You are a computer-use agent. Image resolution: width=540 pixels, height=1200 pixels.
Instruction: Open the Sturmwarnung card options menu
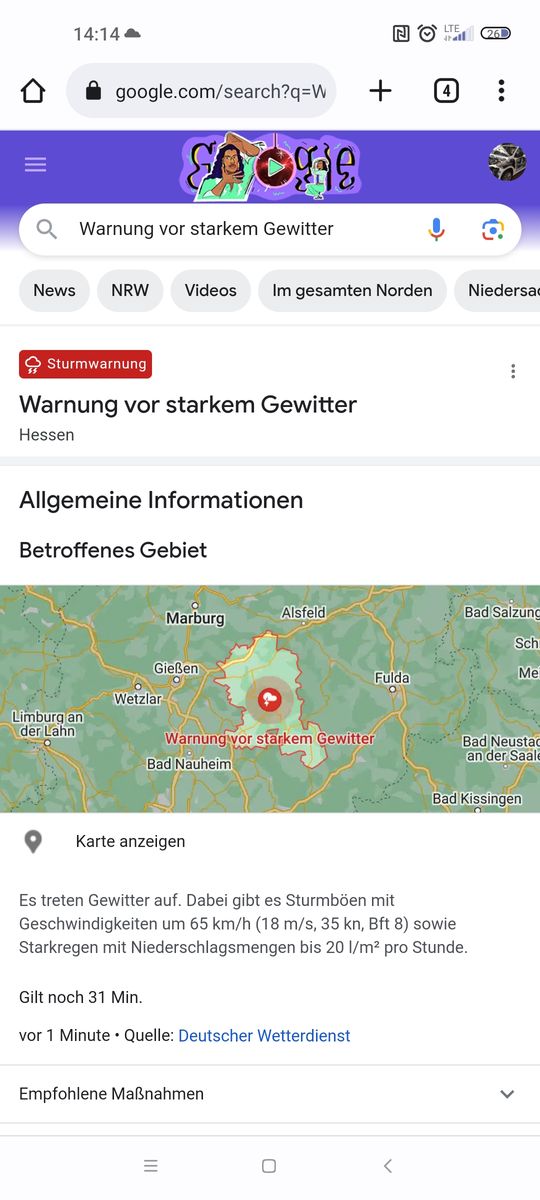point(513,371)
